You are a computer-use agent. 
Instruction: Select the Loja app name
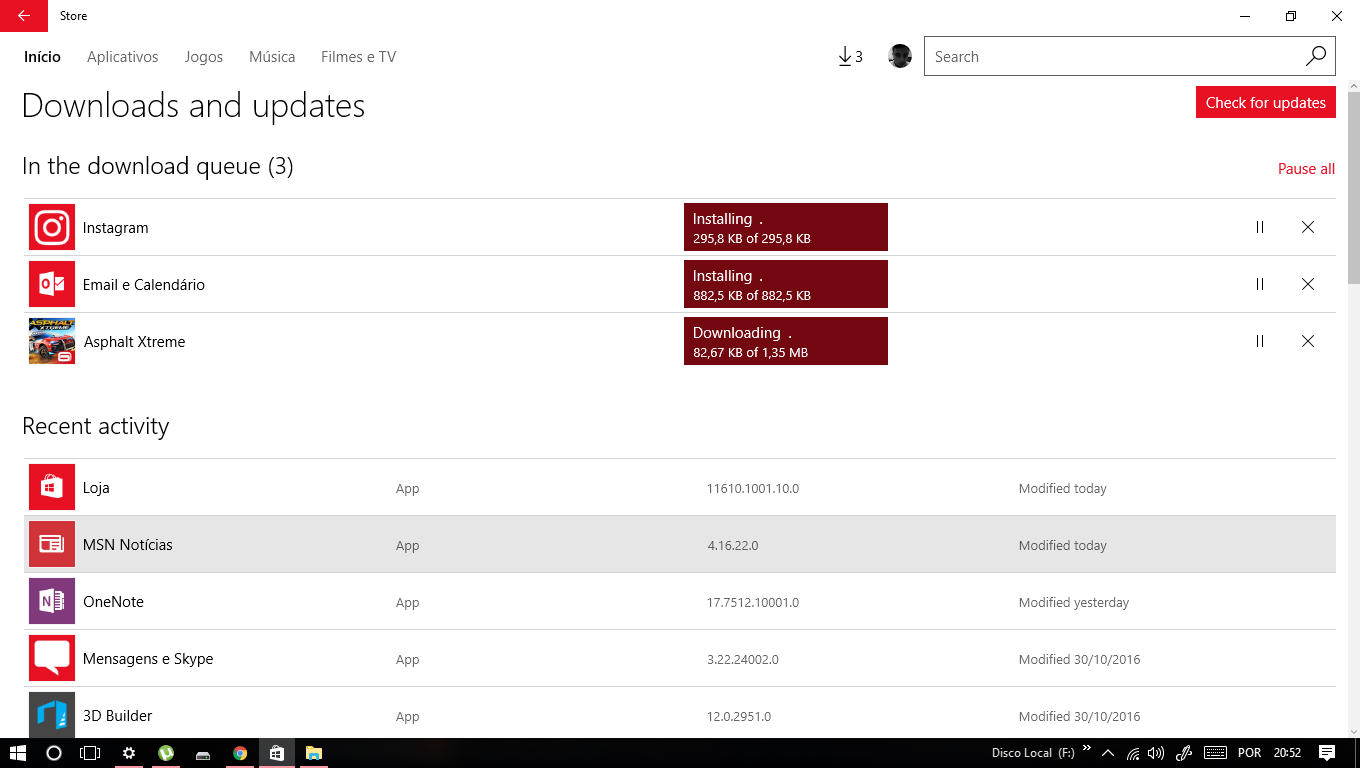(96, 488)
